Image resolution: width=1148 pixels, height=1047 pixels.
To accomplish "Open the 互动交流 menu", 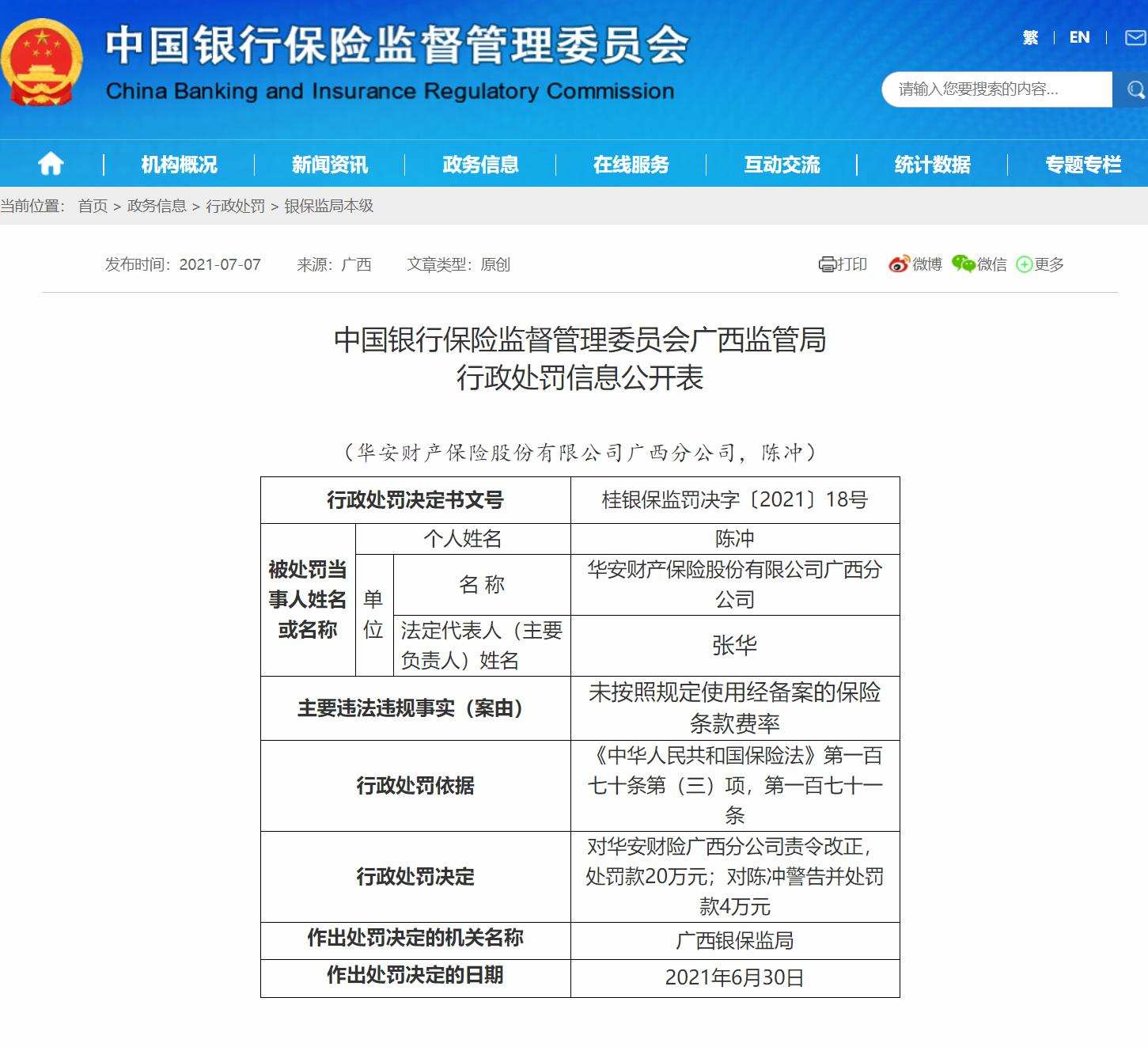I will tap(782, 165).
